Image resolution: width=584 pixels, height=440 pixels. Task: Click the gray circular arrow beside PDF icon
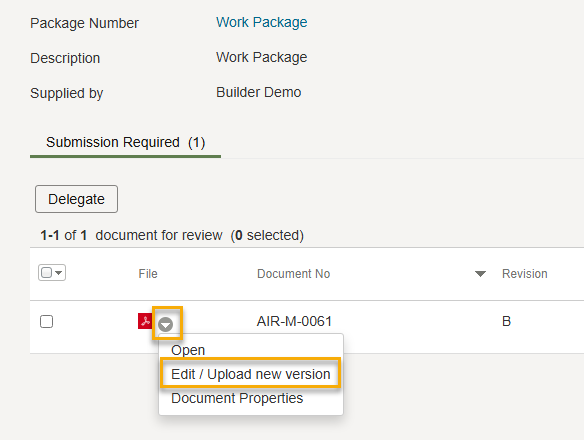tap(166, 324)
